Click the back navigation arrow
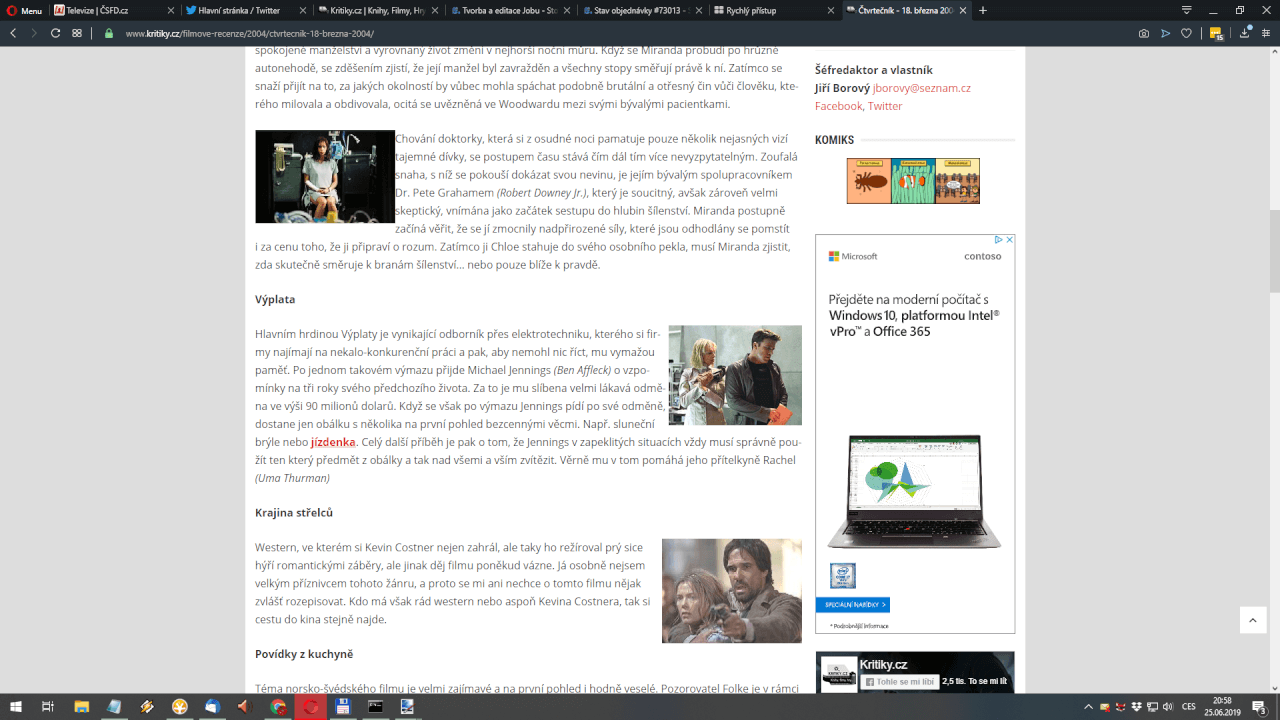This screenshot has width=1280, height=720. [x=13, y=33]
